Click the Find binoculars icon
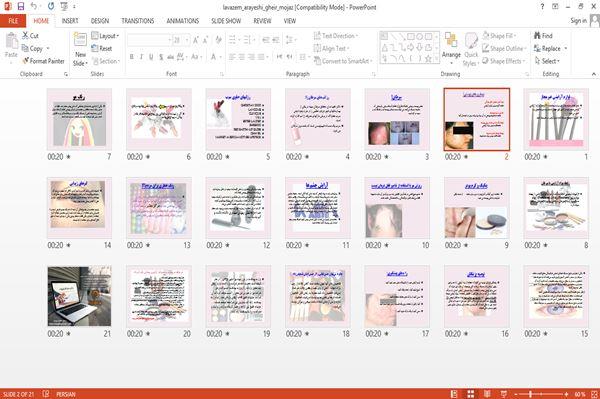The height and width of the screenshot is (399, 600). click(537, 36)
